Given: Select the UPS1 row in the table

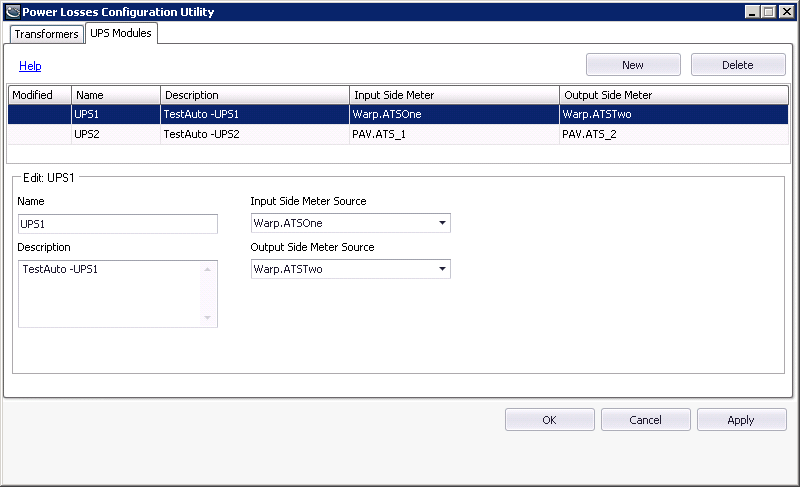Looking at the screenshot, I should click(x=398, y=114).
